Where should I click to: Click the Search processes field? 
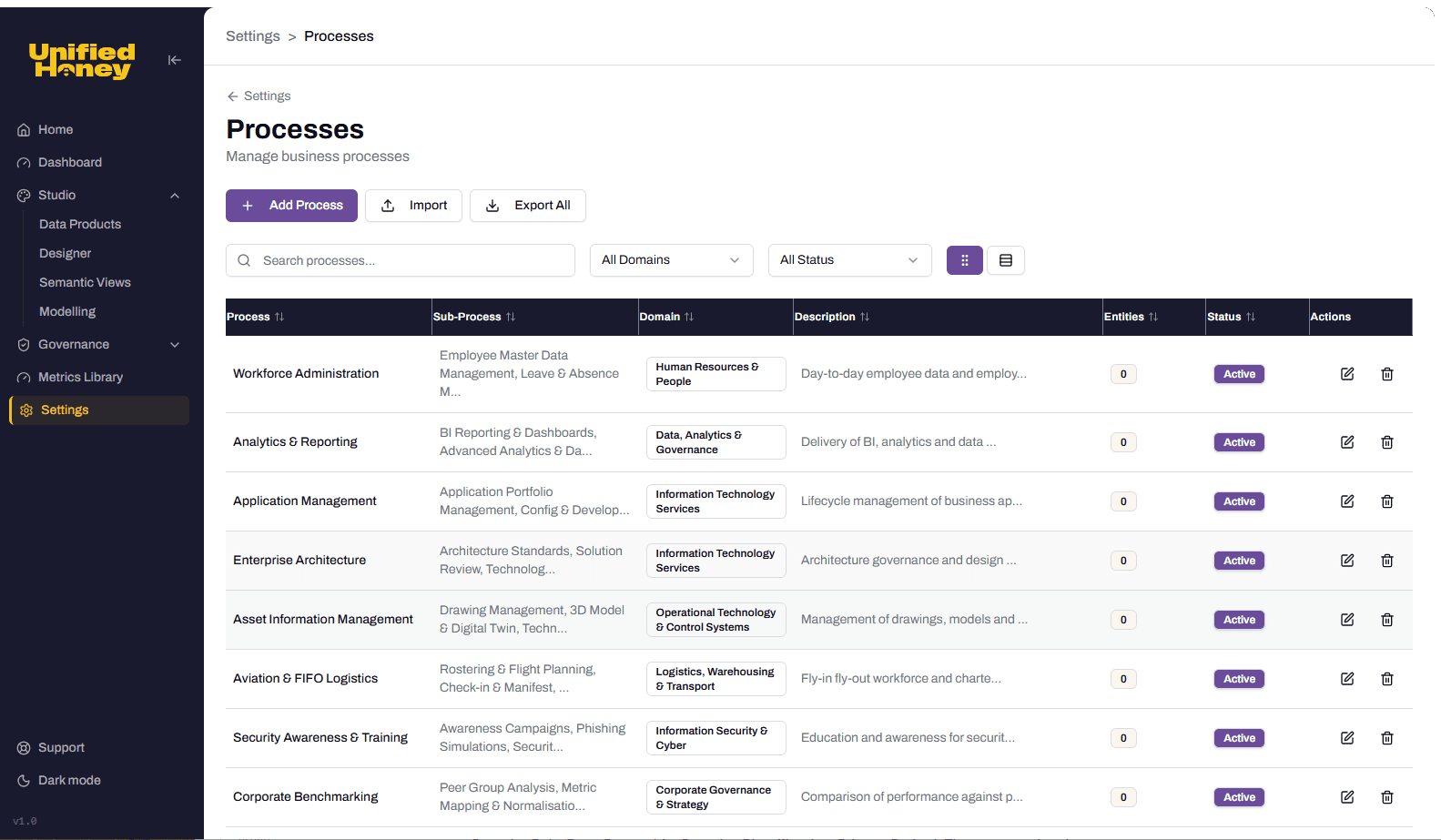401,260
